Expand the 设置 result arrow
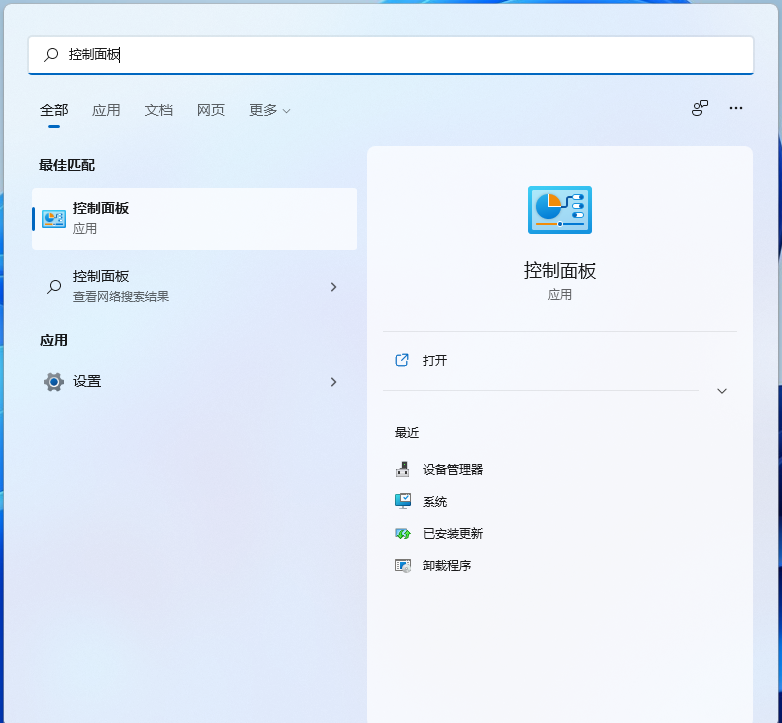Viewport: 782px width, 723px height. click(333, 382)
